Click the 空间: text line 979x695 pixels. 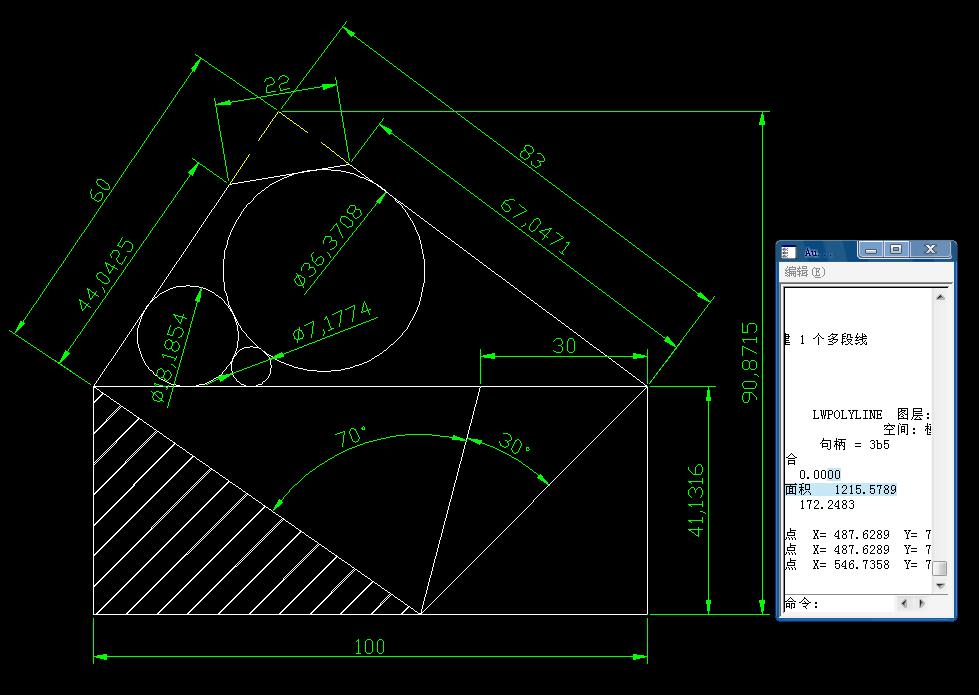[x=907, y=430]
